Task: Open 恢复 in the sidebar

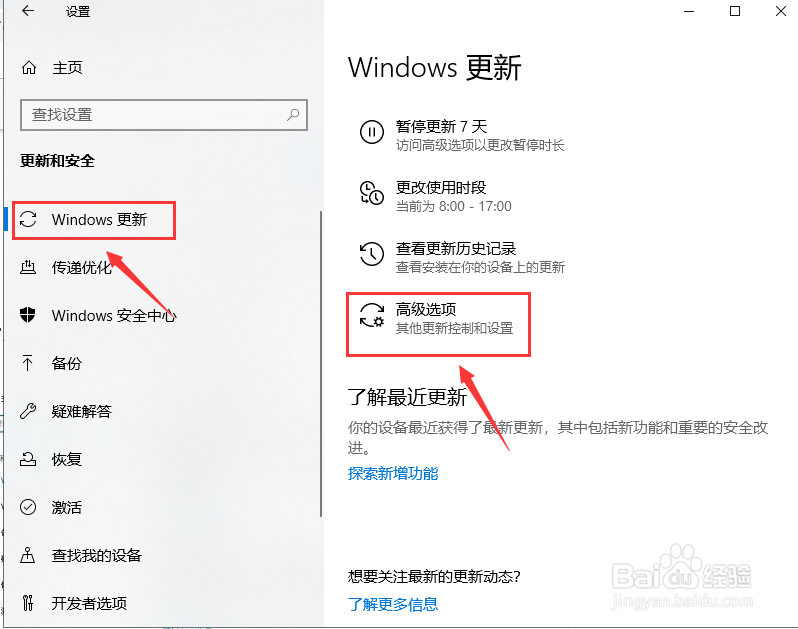Action: [66, 459]
